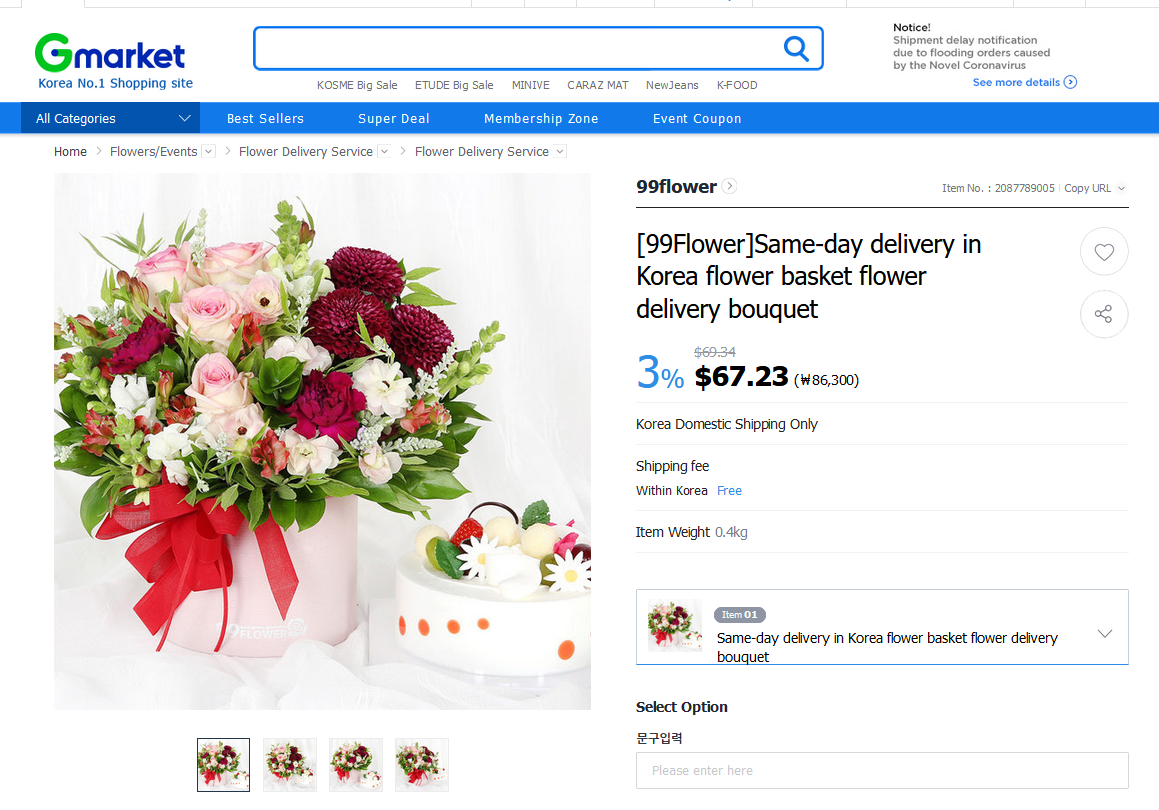Screen dimensions: 1159x810
Task: Click See more details arrow icon
Action: tap(1070, 82)
